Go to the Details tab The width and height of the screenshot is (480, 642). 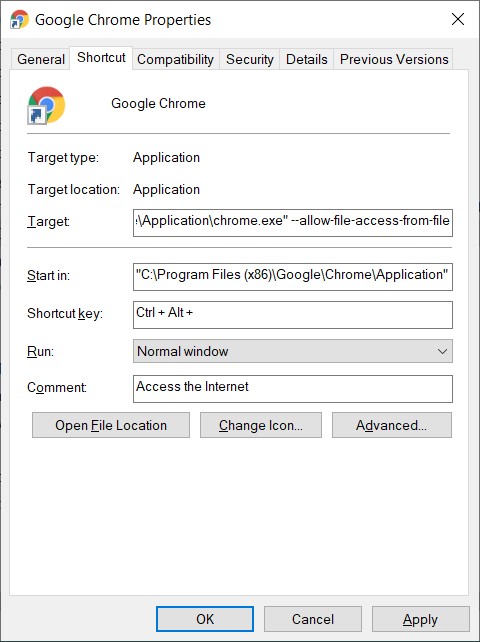pos(306,59)
